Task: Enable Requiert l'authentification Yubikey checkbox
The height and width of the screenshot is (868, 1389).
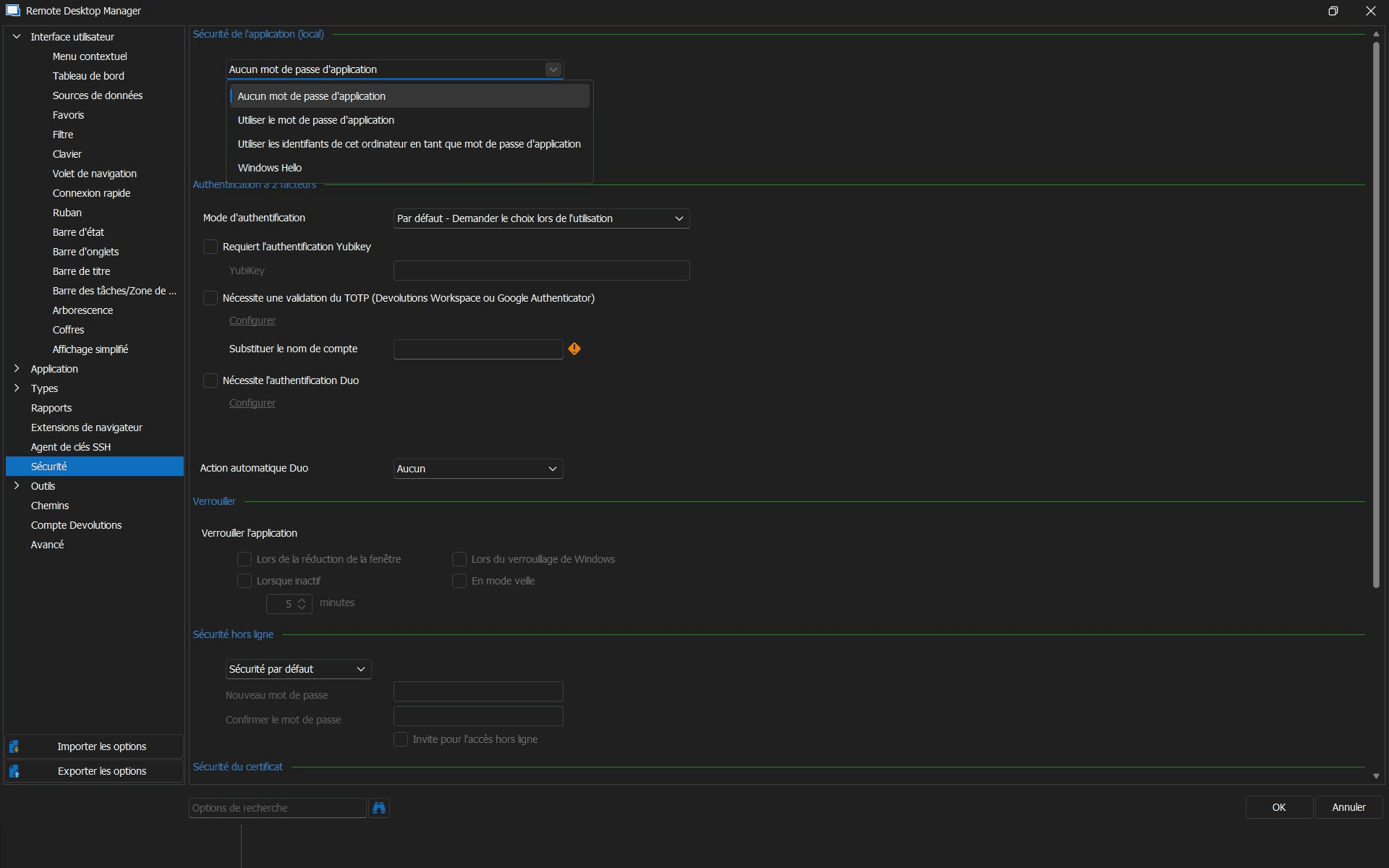Action: [x=211, y=247]
